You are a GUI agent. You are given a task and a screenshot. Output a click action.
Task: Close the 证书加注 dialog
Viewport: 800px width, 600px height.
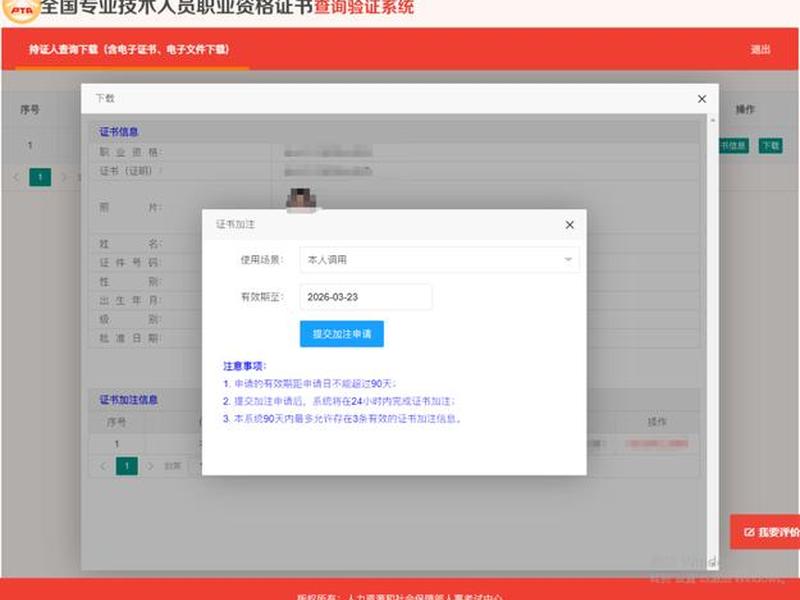tap(569, 224)
